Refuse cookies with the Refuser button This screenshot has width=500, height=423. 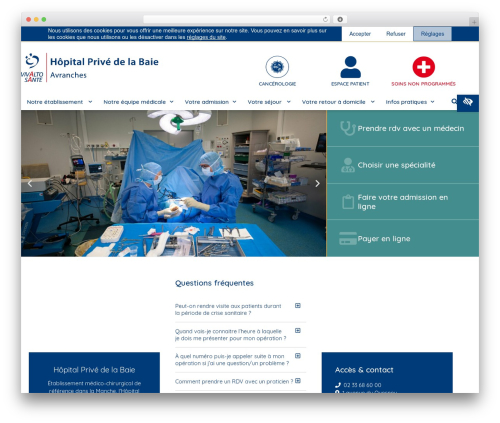(396, 34)
